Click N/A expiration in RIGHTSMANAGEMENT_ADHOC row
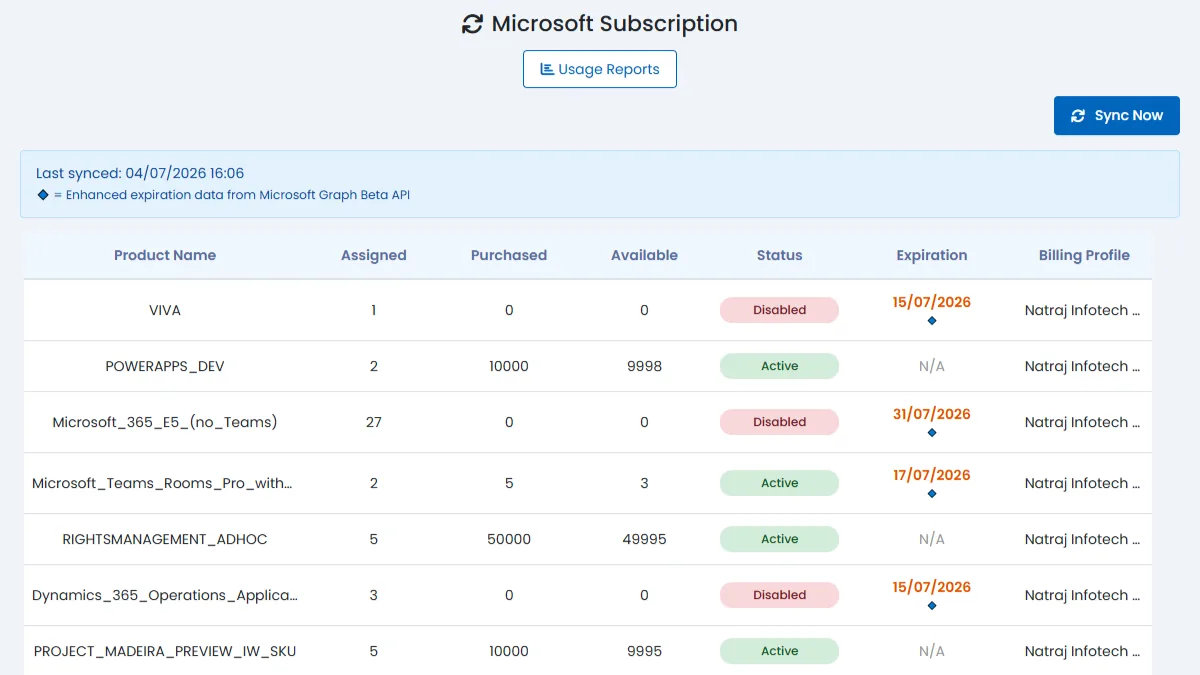Image resolution: width=1200 pixels, height=675 pixels. click(932, 539)
